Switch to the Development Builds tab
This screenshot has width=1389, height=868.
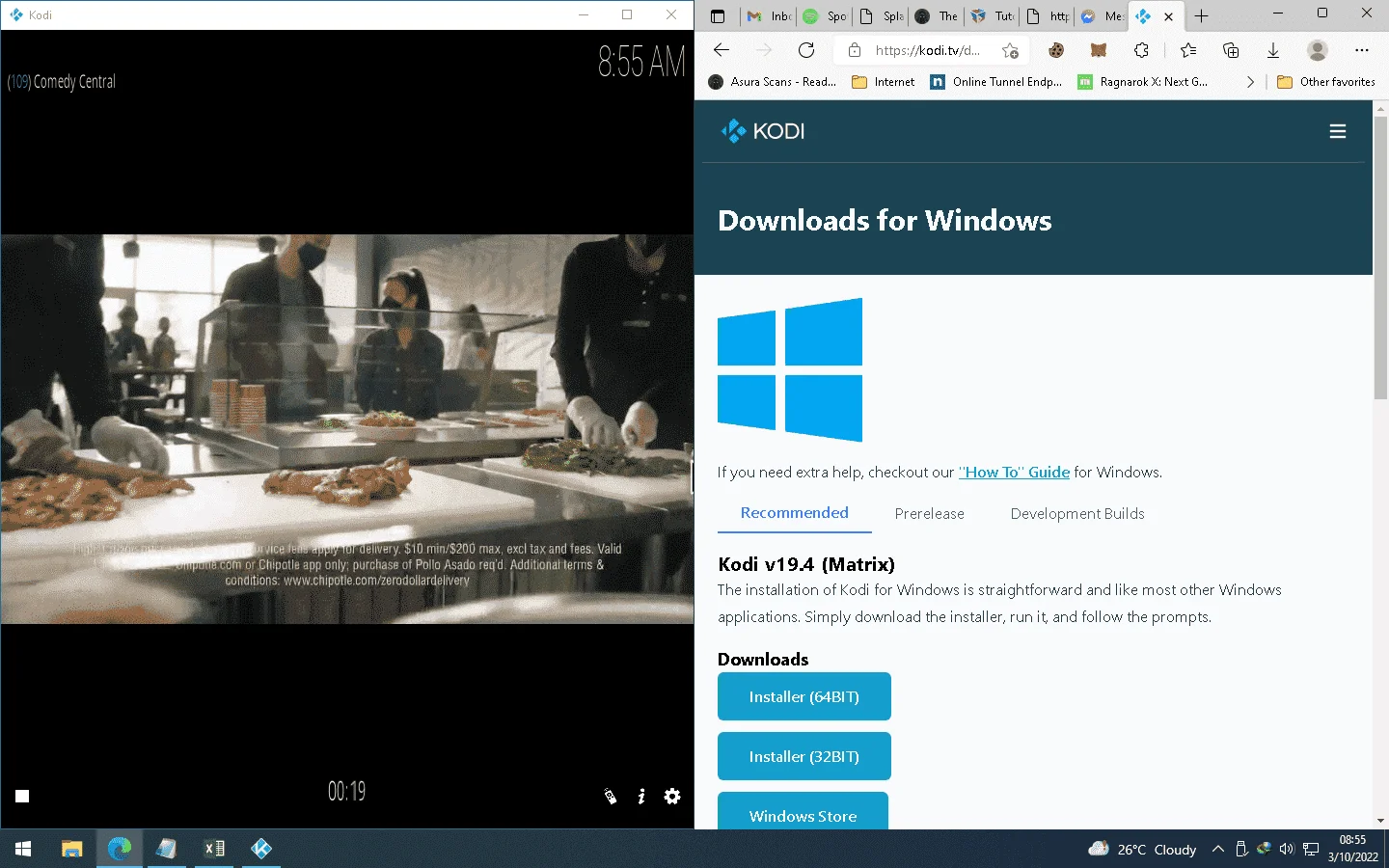tap(1077, 513)
